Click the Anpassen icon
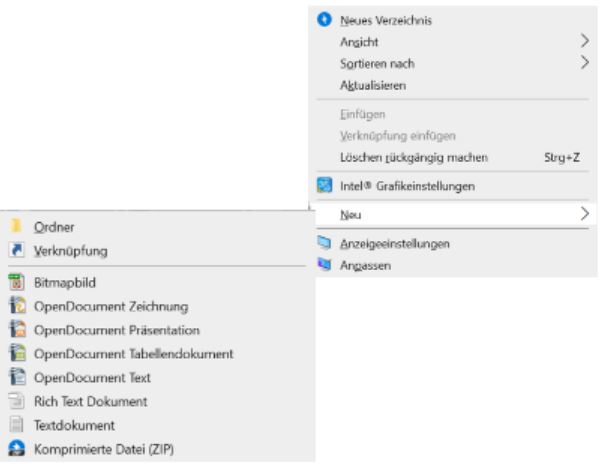 click(x=324, y=264)
